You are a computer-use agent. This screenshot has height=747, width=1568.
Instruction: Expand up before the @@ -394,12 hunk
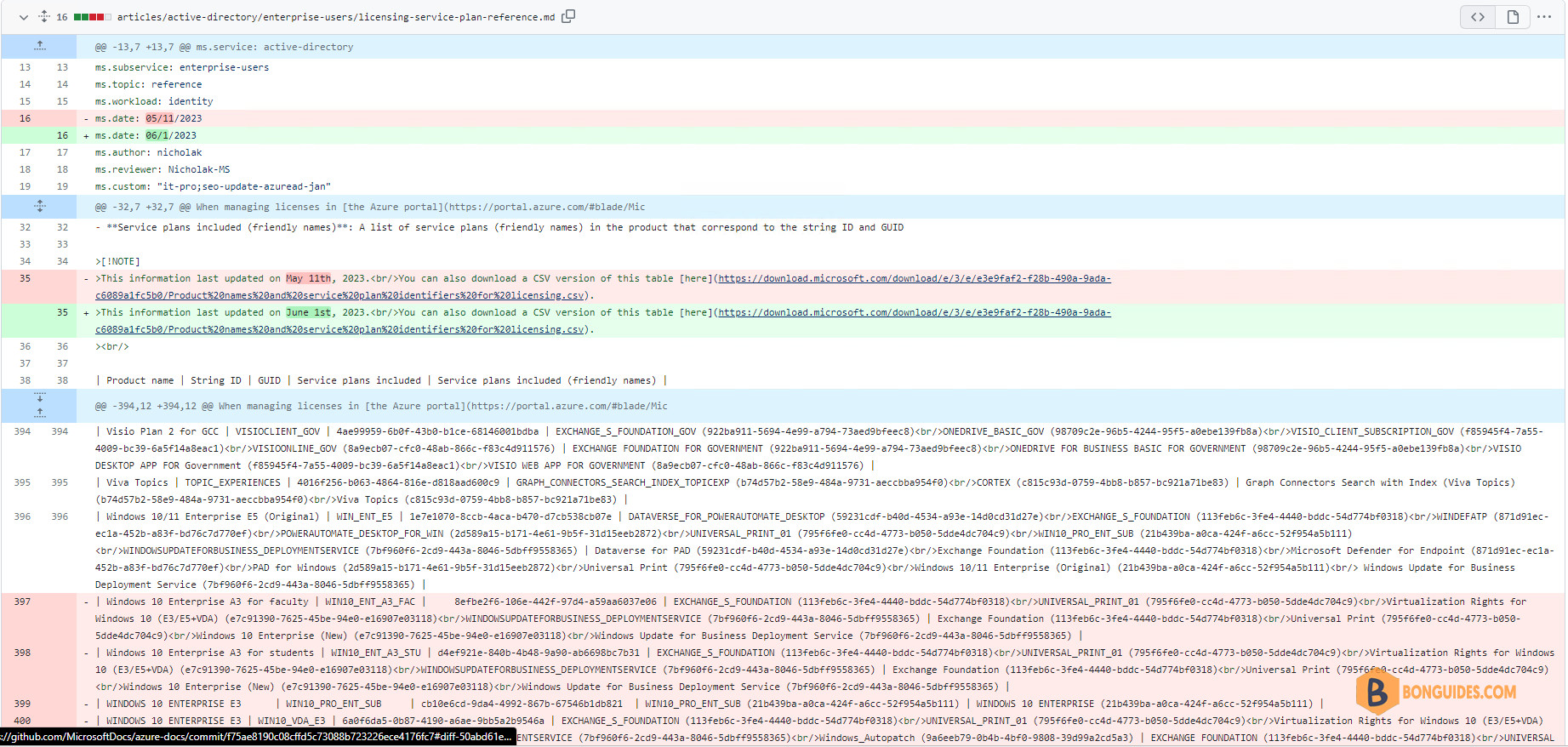point(39,413)
